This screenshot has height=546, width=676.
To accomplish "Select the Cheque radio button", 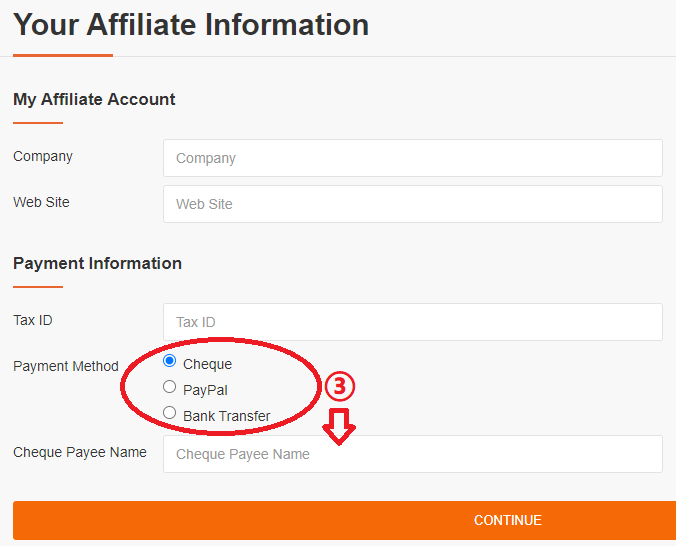I will 169,361.
